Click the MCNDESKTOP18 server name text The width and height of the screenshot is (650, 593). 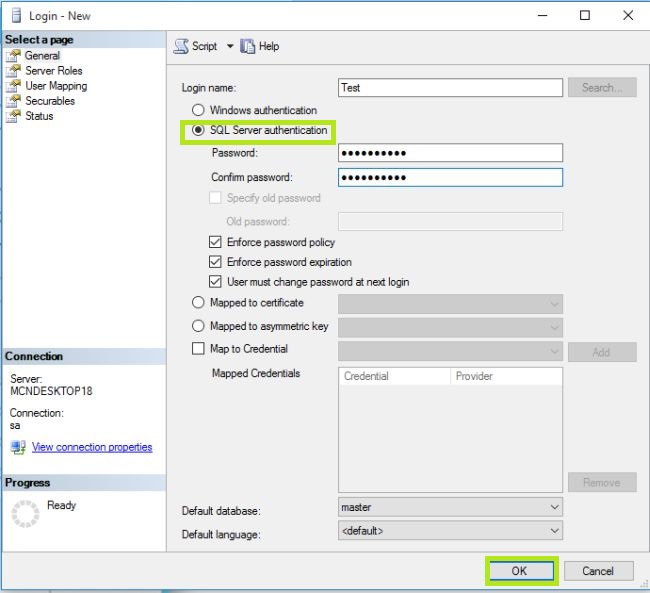tap(51, 391)
